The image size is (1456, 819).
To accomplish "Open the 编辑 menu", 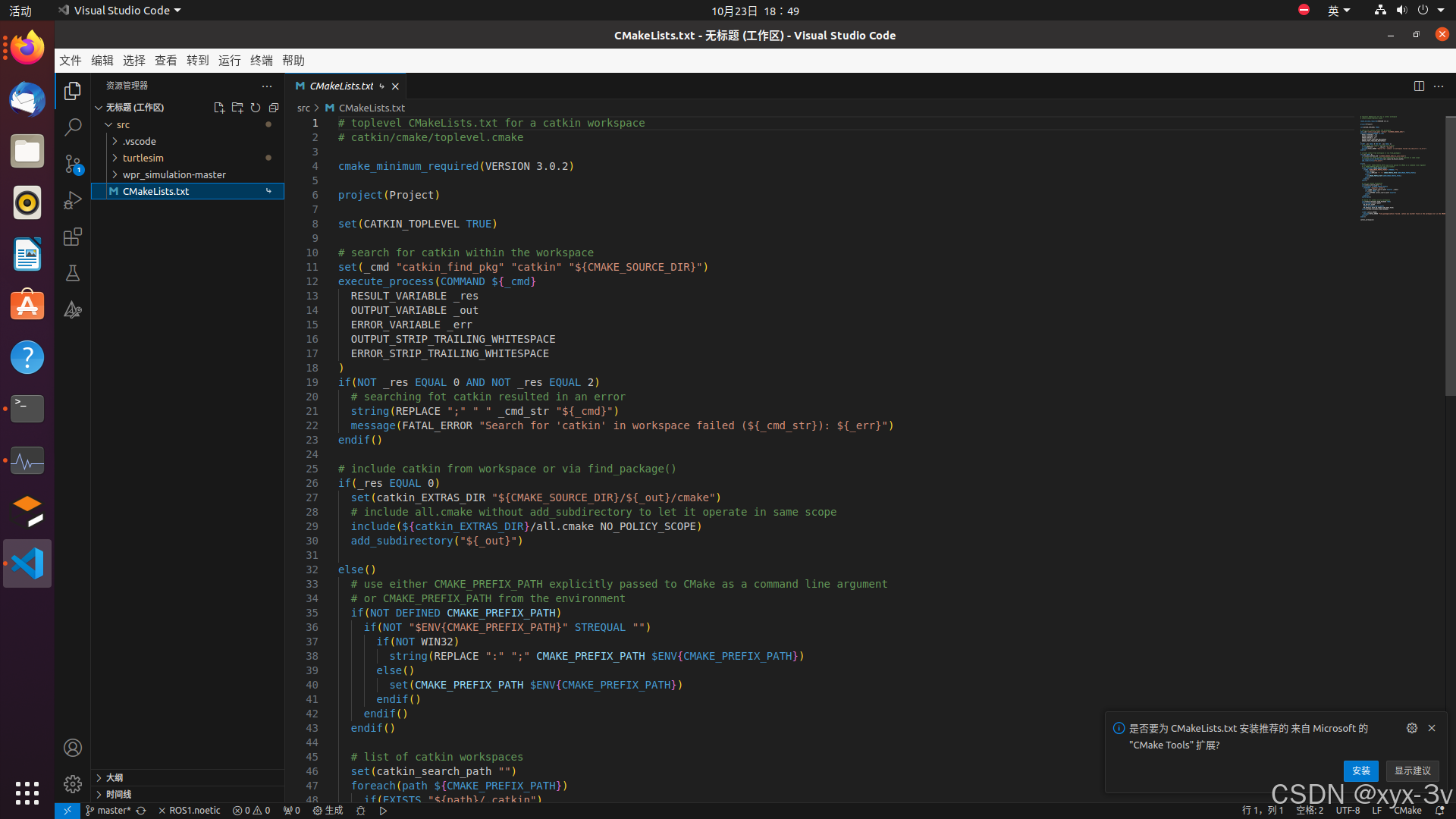I will (102, 61).
